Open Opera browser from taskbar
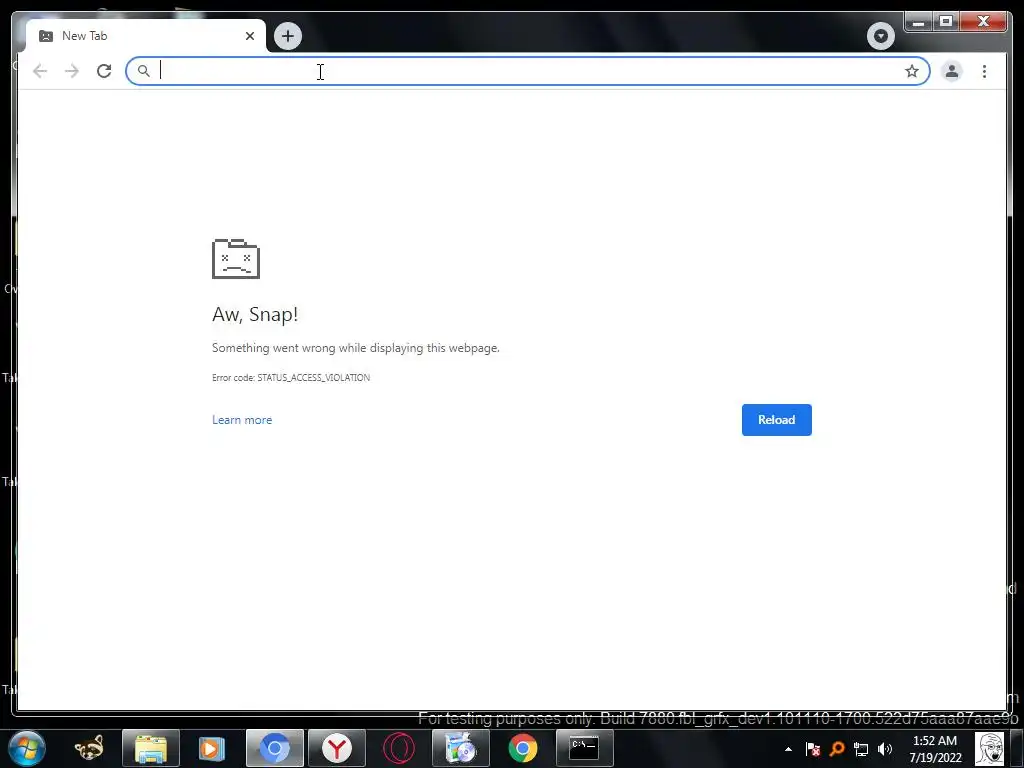This screenshot has width=1024, height=768. [398, 748]
